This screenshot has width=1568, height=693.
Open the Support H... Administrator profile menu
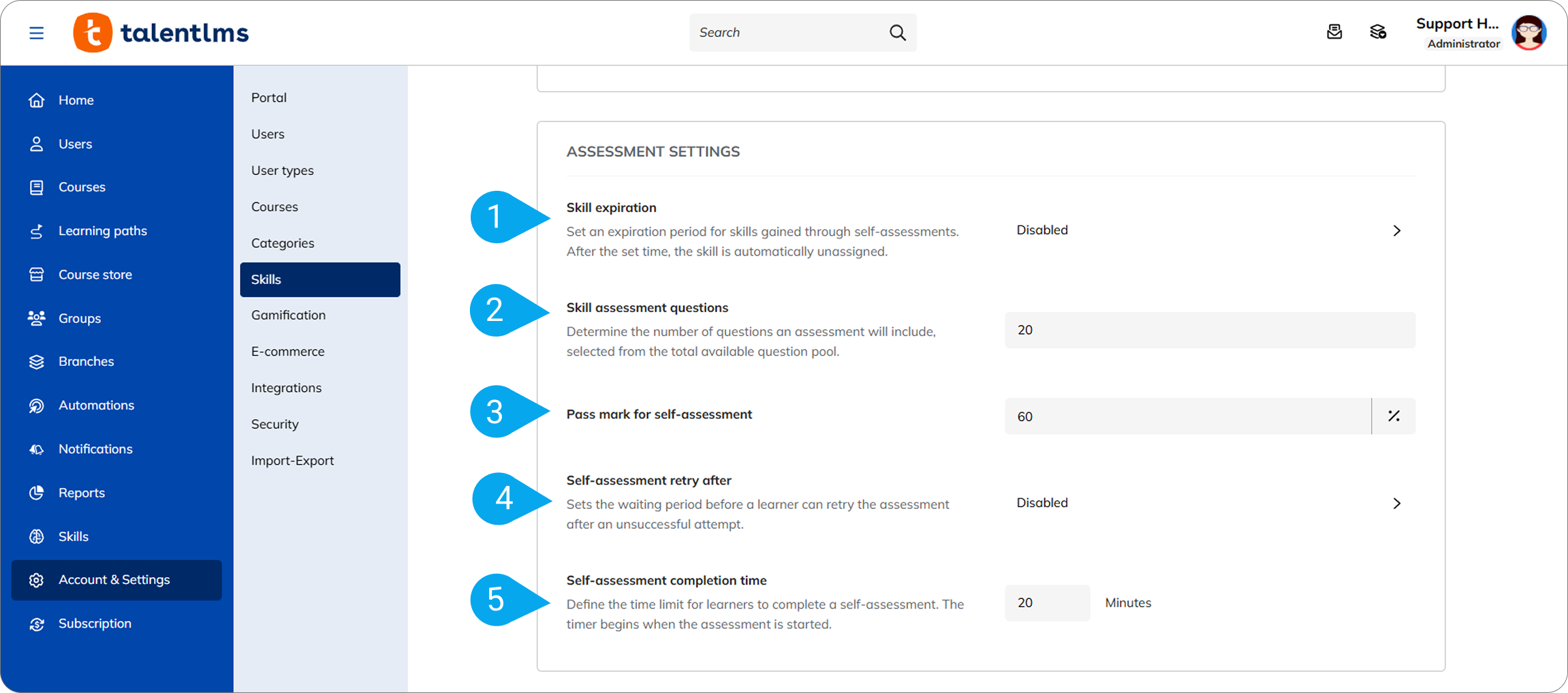point(1458,33)
